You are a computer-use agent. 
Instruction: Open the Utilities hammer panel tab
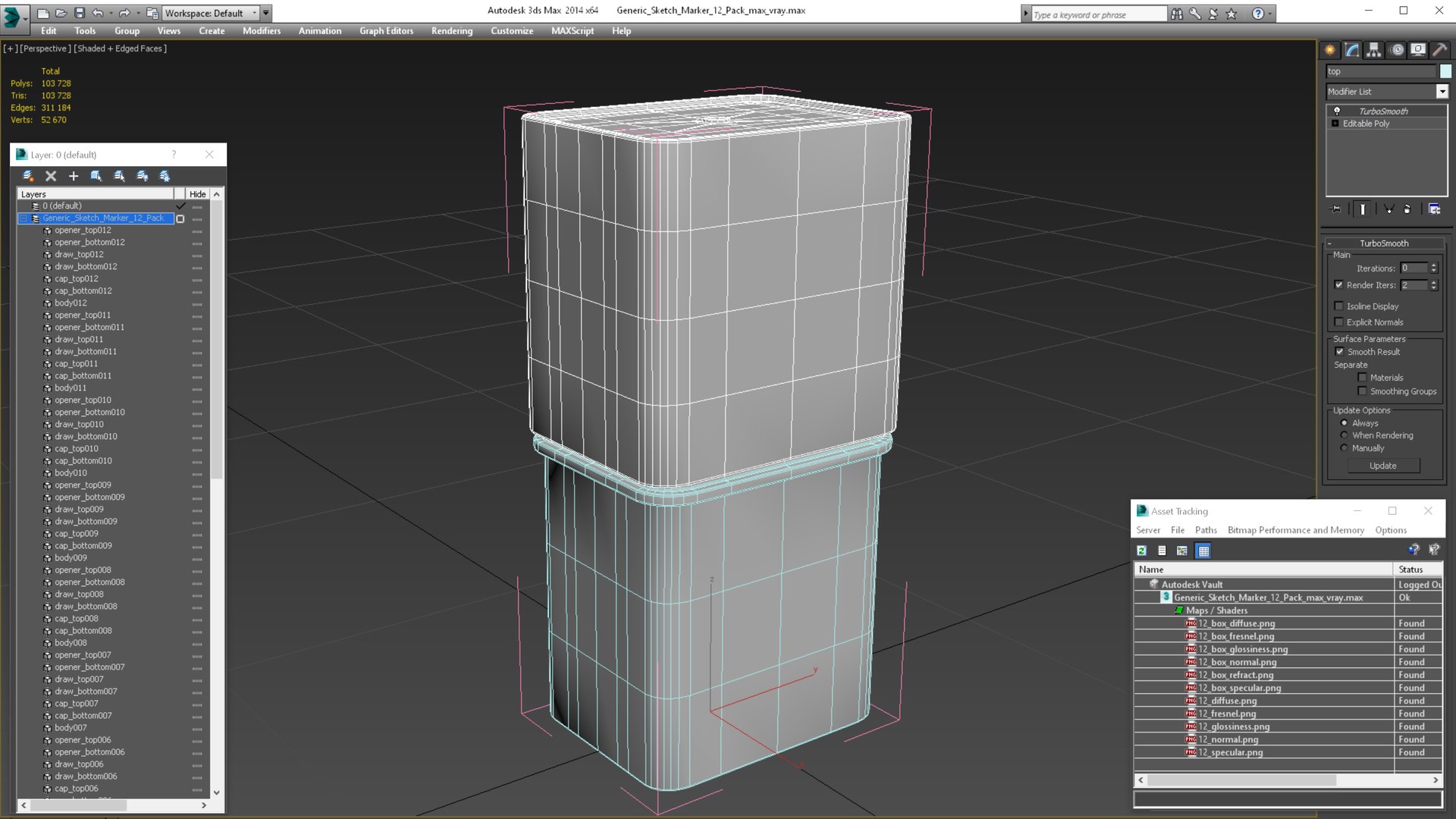pyautogui.click(x=1439, y=50)
